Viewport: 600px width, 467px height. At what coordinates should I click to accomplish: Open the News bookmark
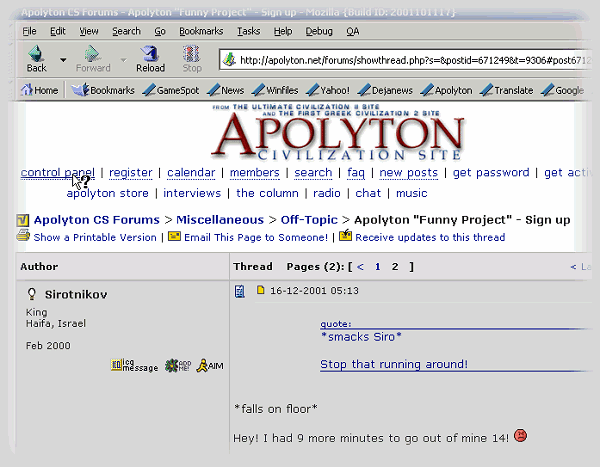(225, 90)
